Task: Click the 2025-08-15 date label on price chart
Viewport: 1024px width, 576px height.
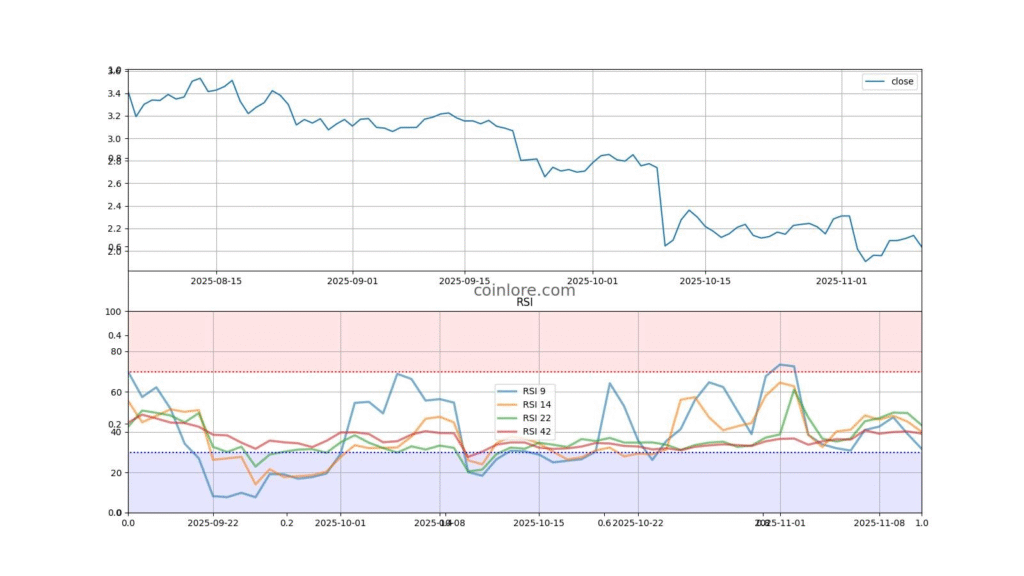Action: click(x=216, y=281)
